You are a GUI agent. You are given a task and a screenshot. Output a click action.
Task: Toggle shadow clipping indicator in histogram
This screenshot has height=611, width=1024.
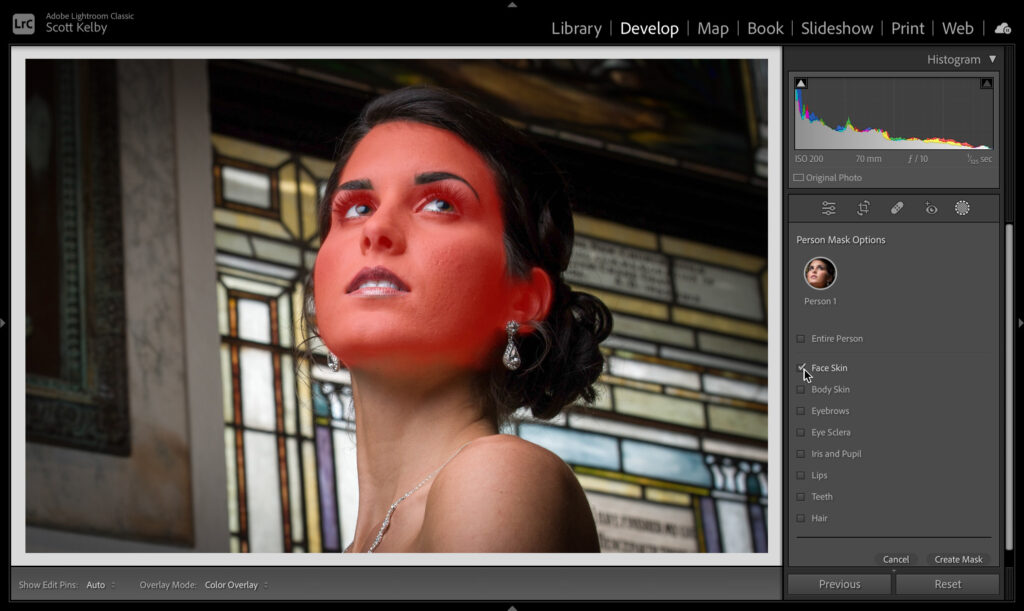[801, 84]
